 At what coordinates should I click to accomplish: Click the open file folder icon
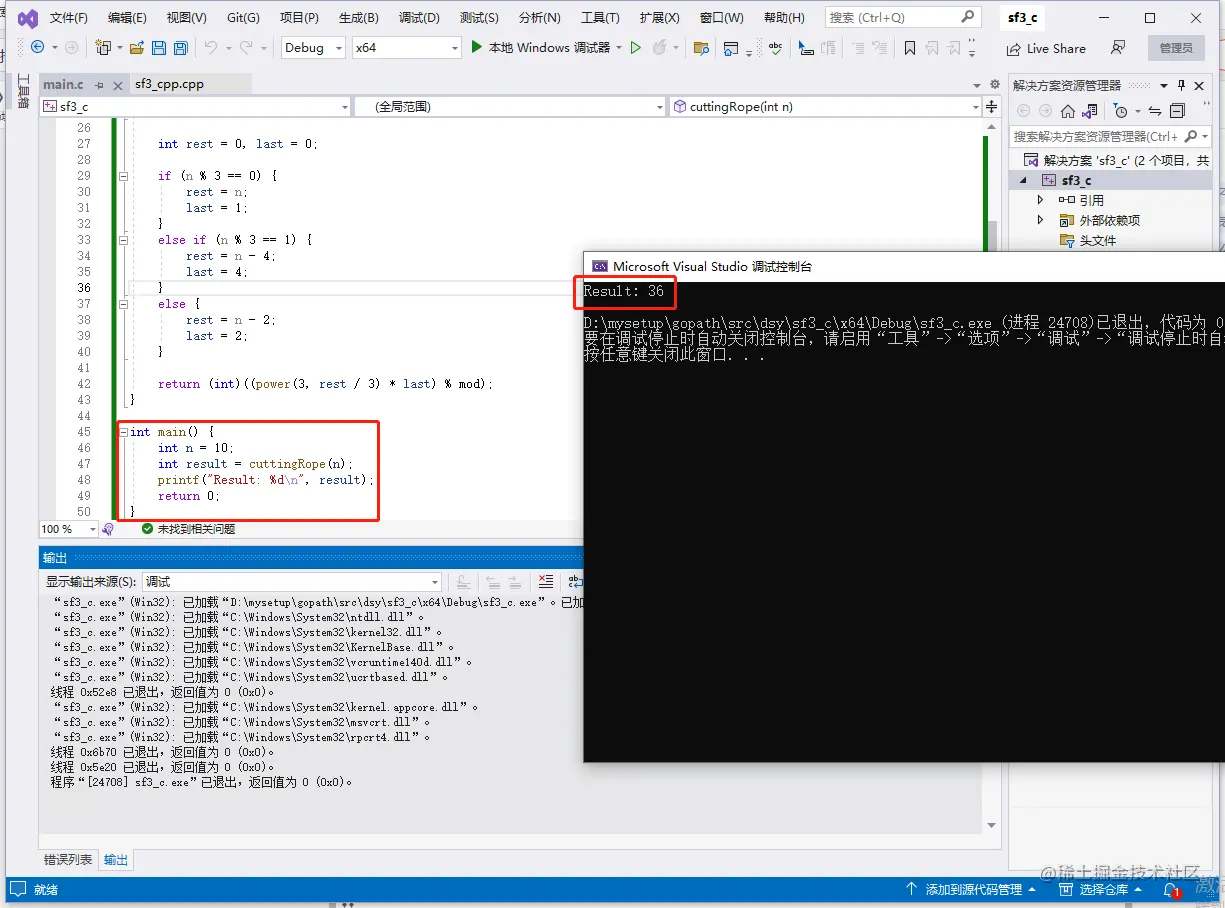pyautogui.click(x=137, y=47)
